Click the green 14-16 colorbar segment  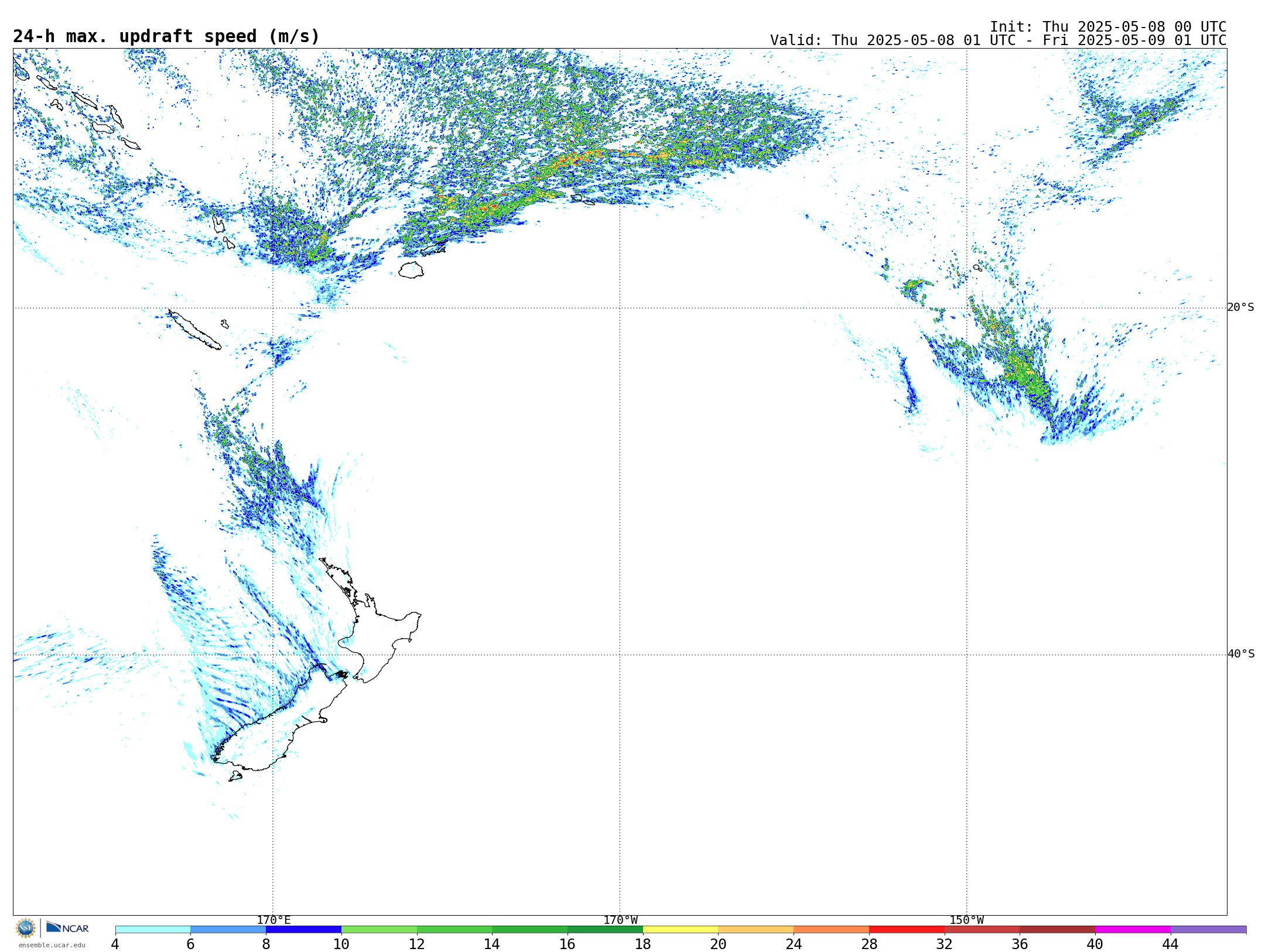click(530, 930)
